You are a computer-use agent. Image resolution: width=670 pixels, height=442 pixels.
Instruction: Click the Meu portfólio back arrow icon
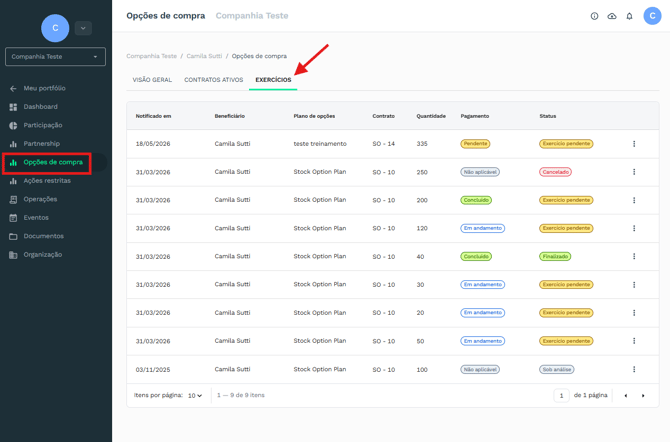(x=13, y=88)
